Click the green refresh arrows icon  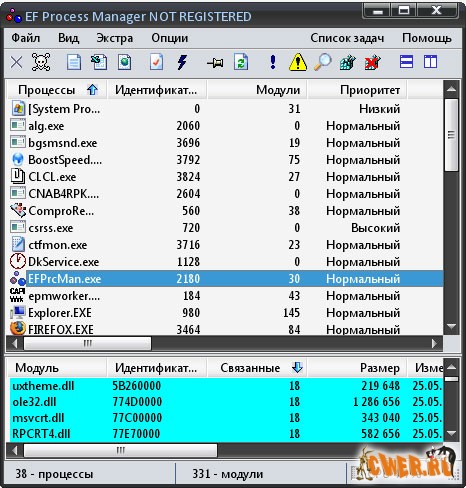coord(241,62)
